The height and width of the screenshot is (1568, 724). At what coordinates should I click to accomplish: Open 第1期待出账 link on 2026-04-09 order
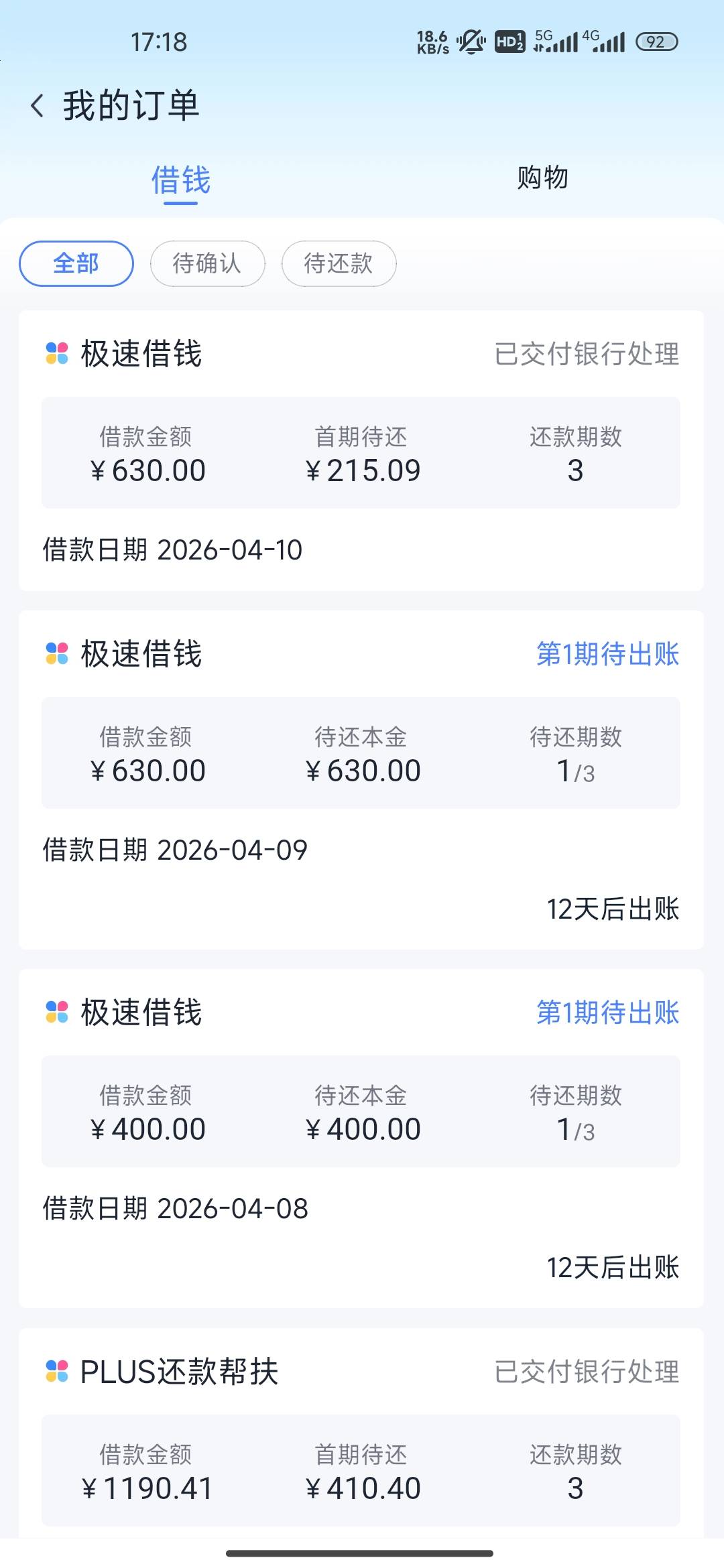click(607, 654)
